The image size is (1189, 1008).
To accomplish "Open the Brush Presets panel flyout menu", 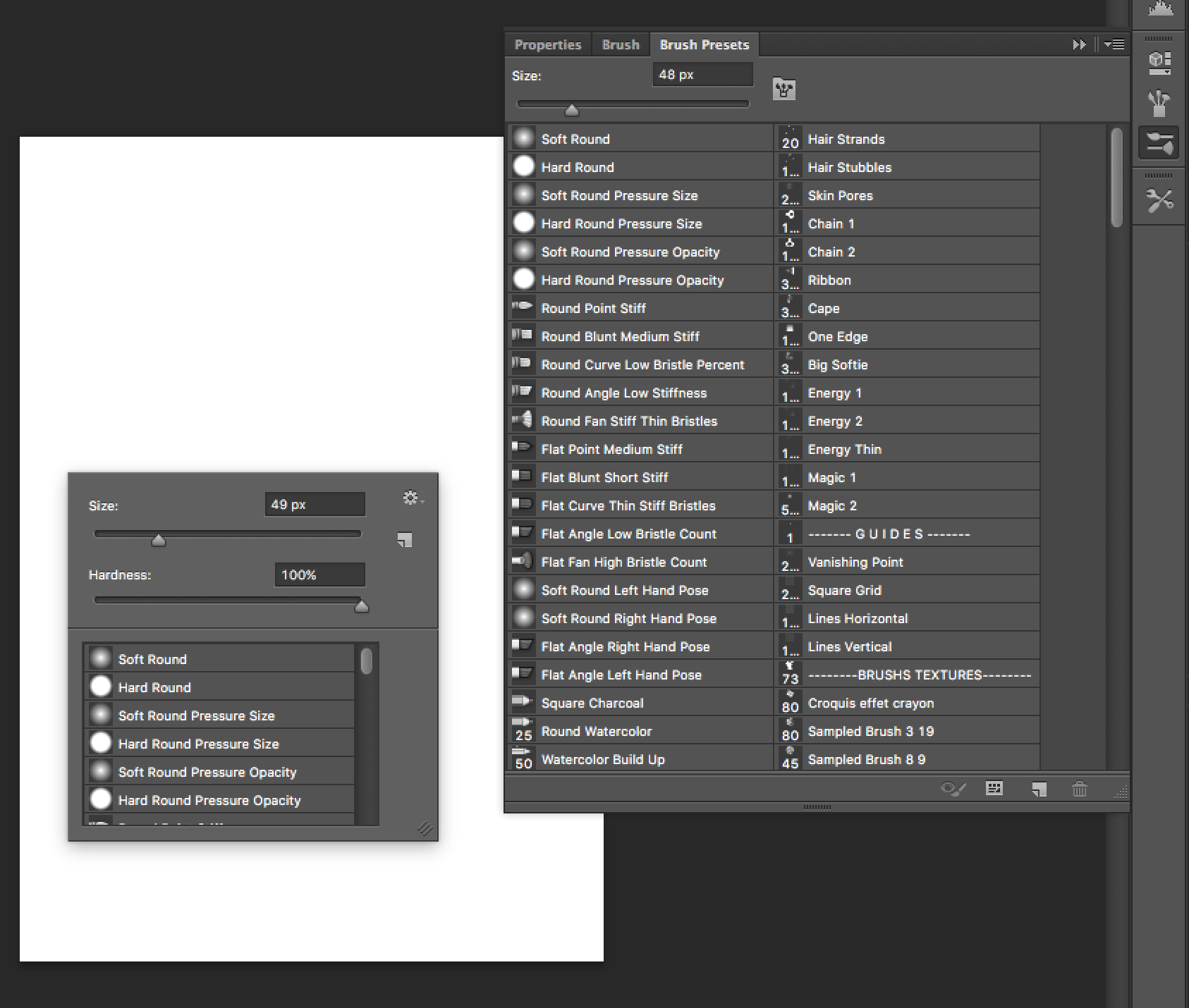I will click(x=1115, y=44).
